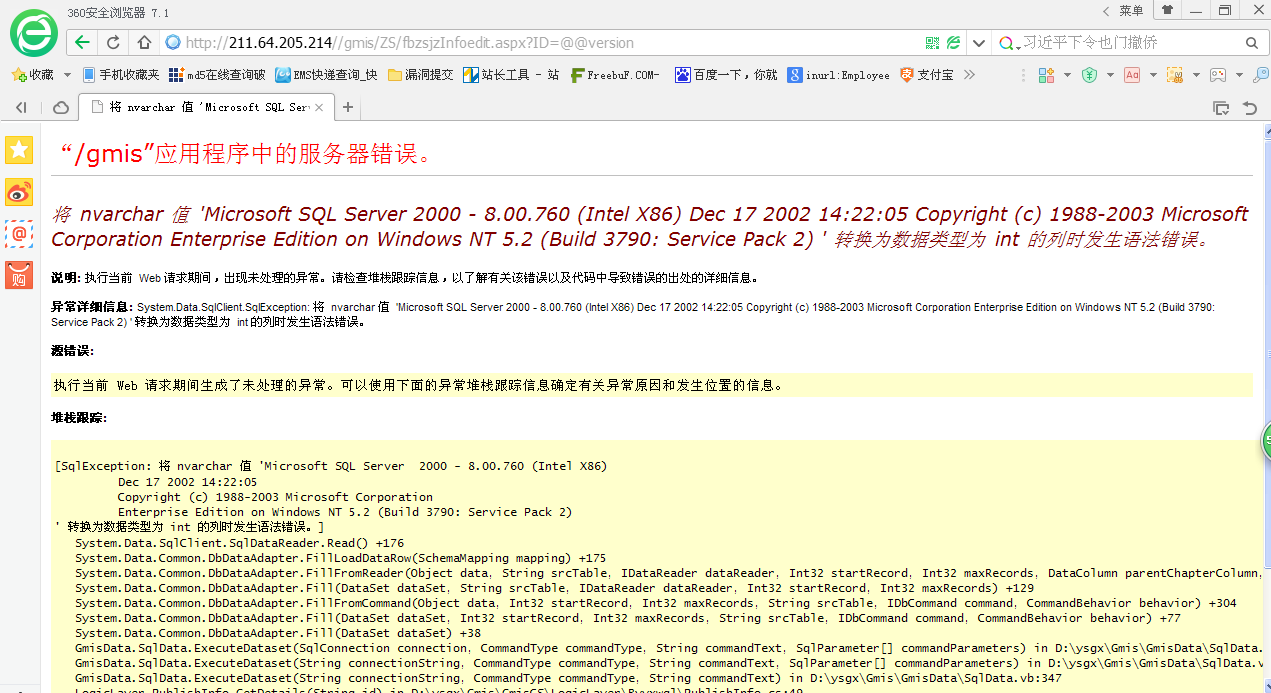Open the EMS快递查询 bookmark

coord(326,75)
